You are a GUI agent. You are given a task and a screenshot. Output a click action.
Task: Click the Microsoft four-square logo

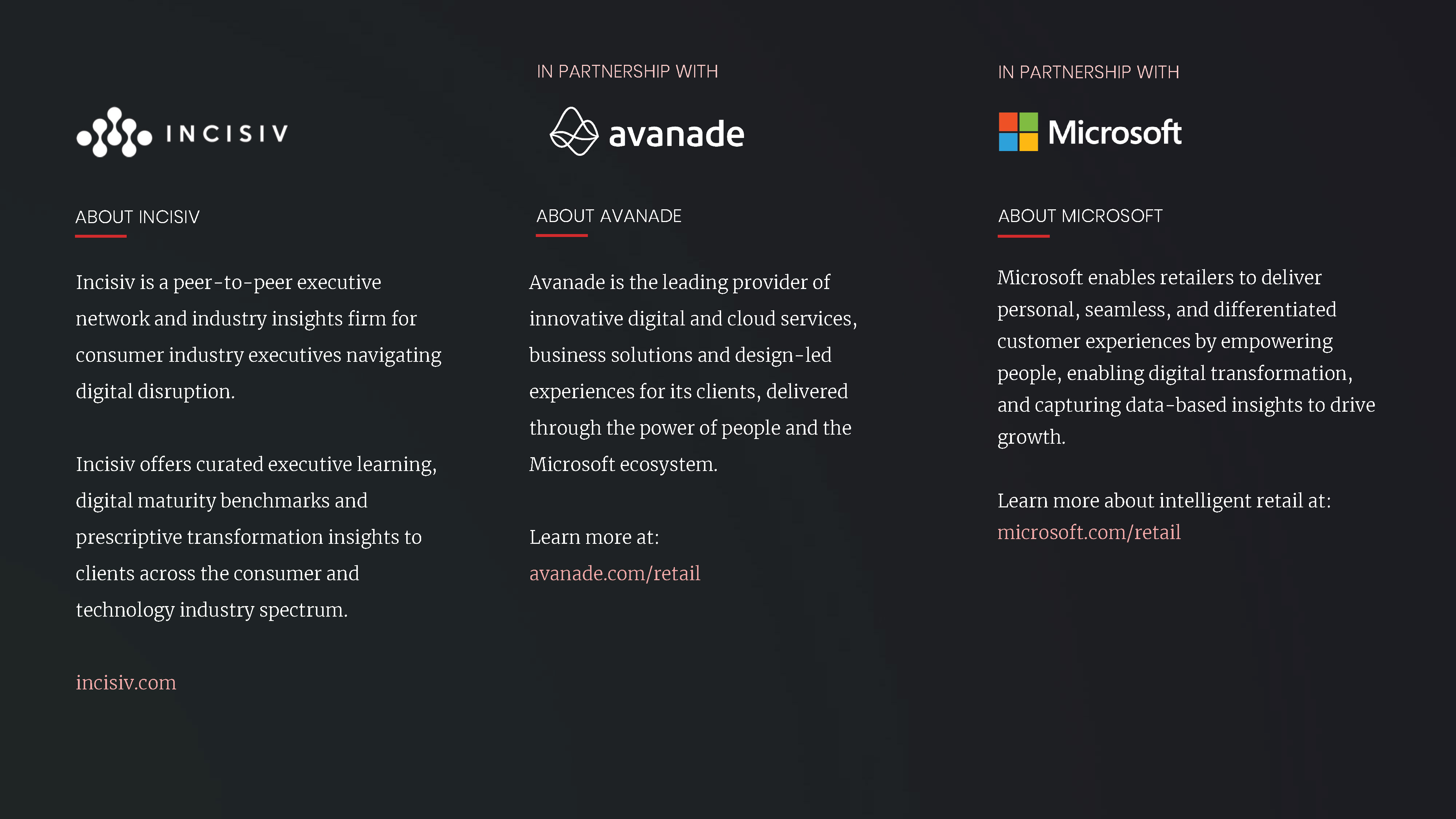tap(1018, 132)
